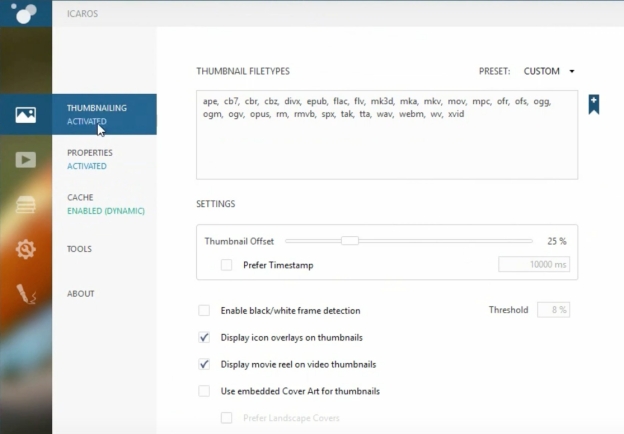Go to the About page
This screenshot has width=624, height=434.
pos(81,294)
